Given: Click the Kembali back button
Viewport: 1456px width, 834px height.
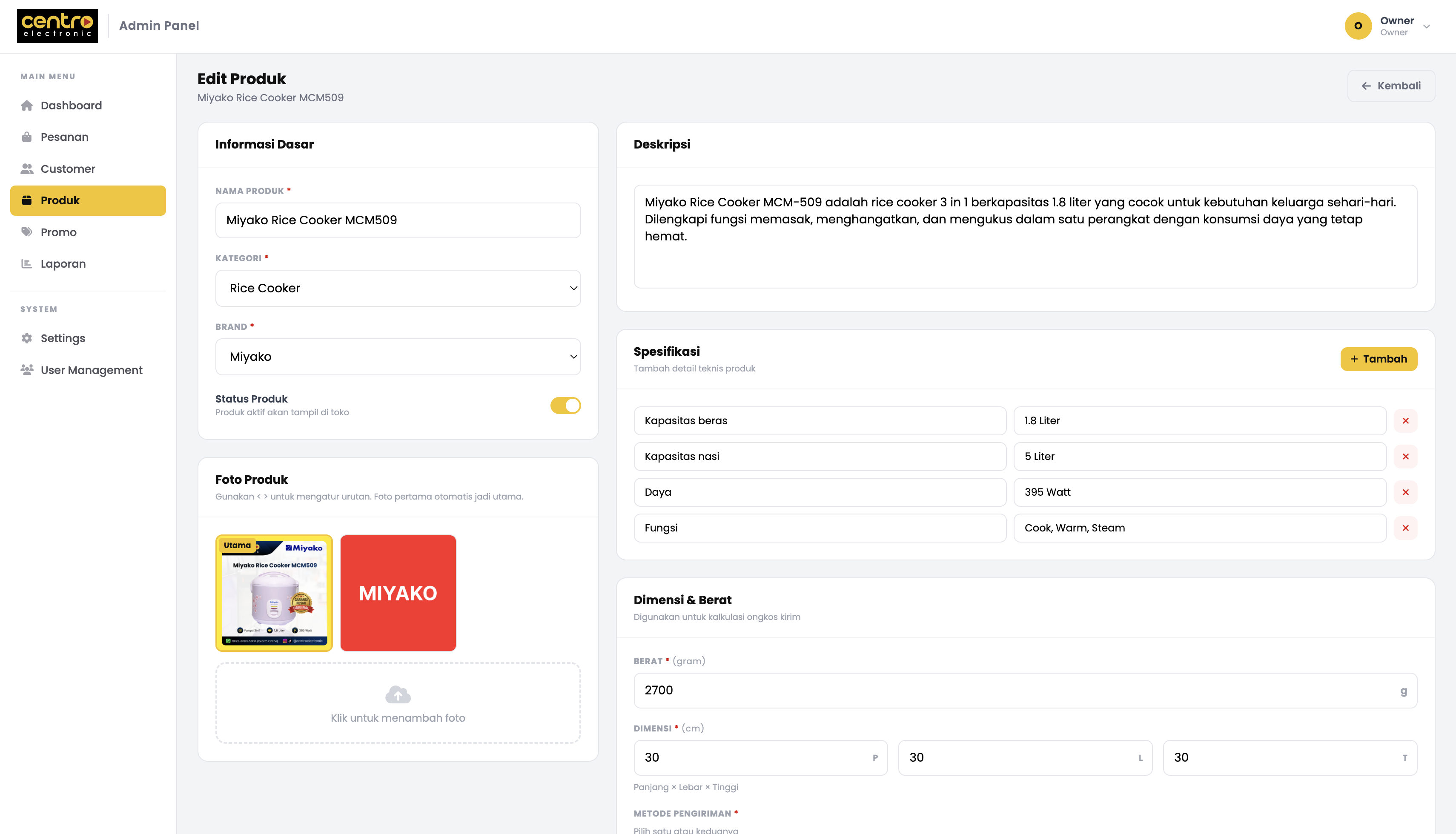Looking at the screenshot, I should point(1391,86).
